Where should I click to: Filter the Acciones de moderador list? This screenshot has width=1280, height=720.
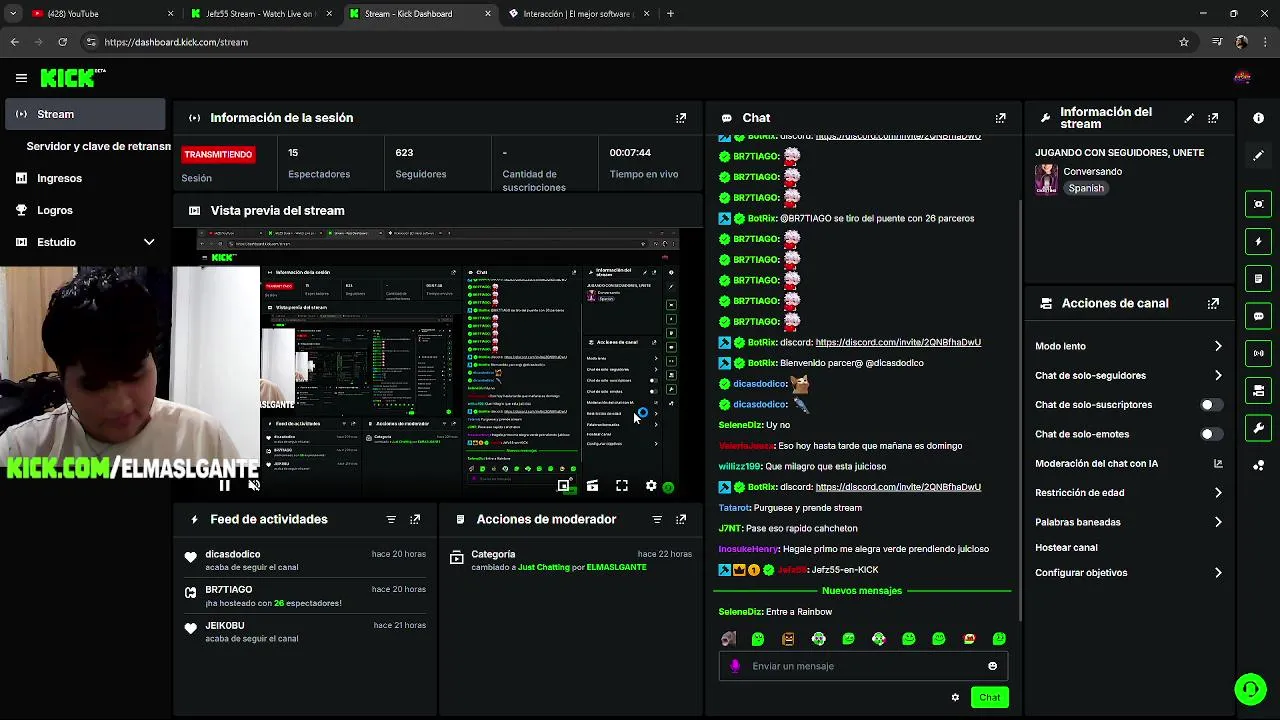[657, 519]
